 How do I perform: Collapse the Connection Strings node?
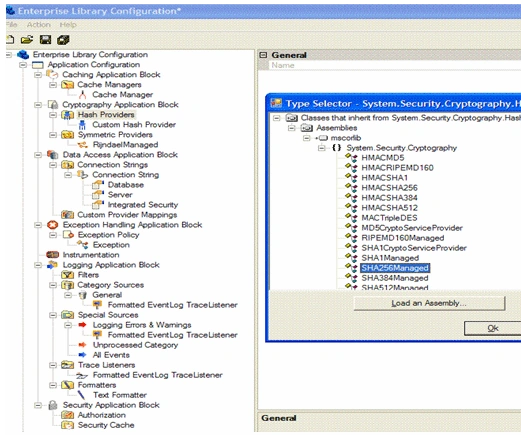tap(53, 165)
